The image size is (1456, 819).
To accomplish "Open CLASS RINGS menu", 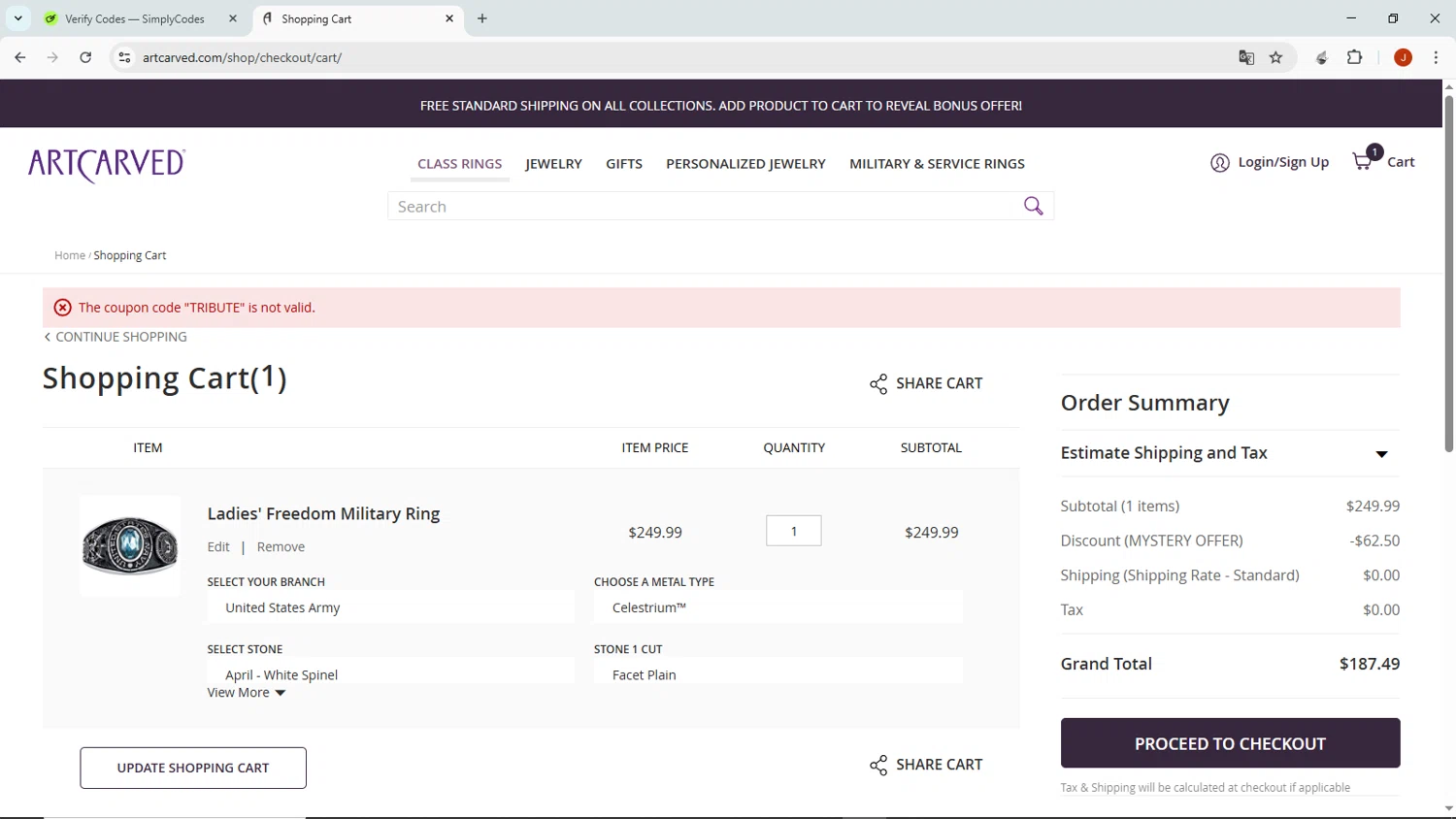I will click(x=460, y=164).
